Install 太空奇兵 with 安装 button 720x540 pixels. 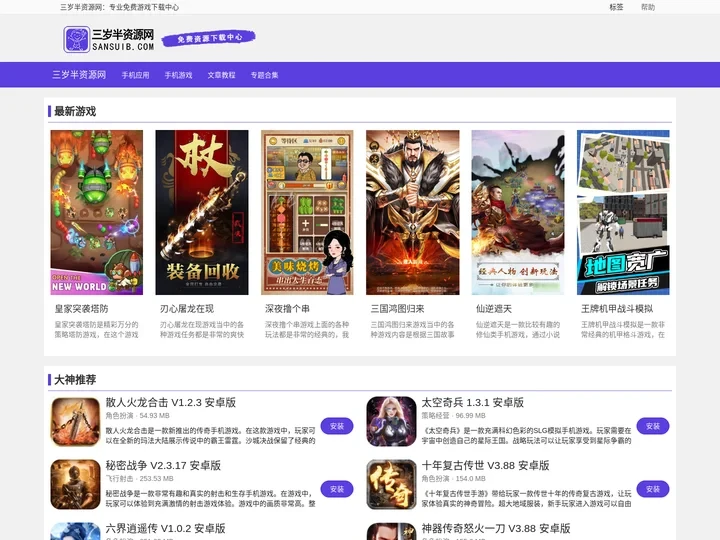click(653, 426)
